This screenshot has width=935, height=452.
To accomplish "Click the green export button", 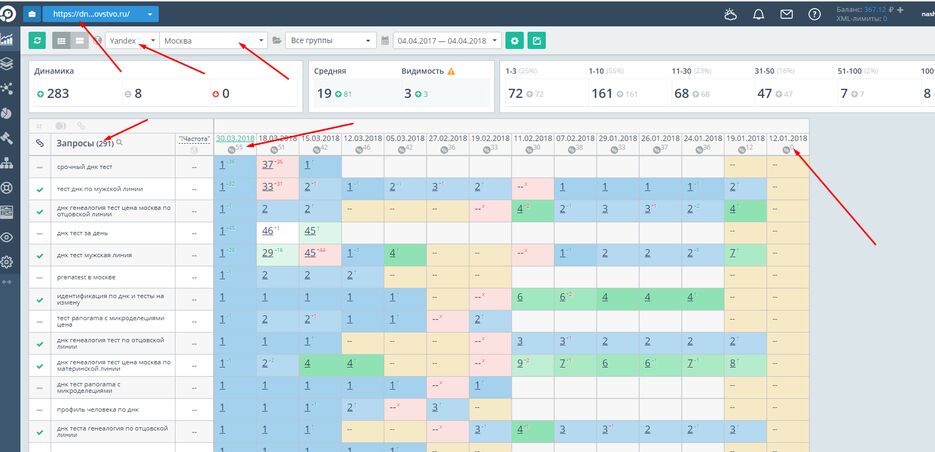I will coord(538,41).
